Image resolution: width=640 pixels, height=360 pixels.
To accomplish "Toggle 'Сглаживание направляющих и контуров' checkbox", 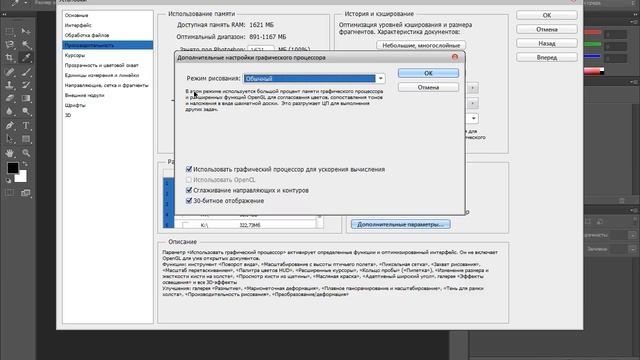I will click(189, 190).
